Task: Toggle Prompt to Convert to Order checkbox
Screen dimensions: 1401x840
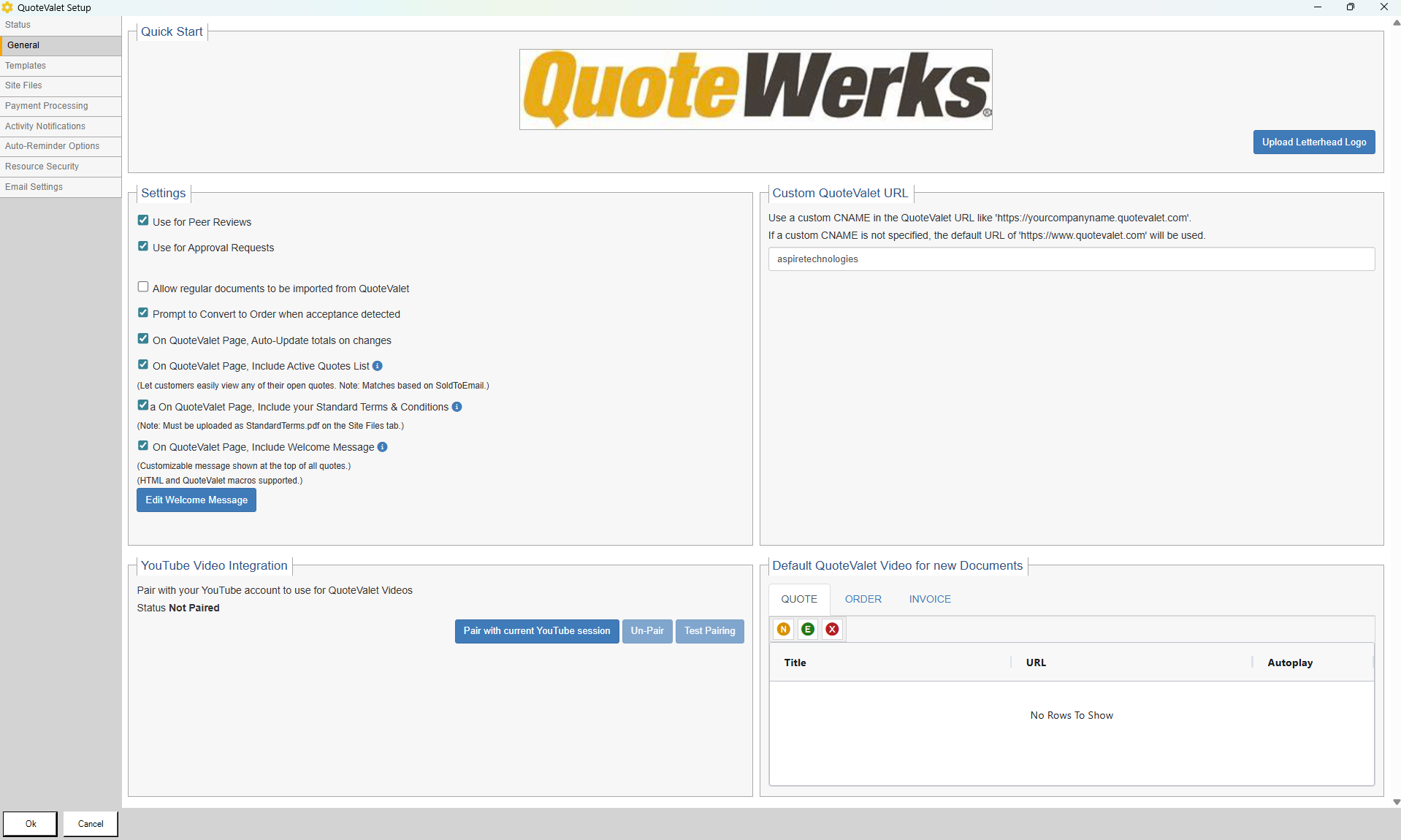Action: (143, 313)
